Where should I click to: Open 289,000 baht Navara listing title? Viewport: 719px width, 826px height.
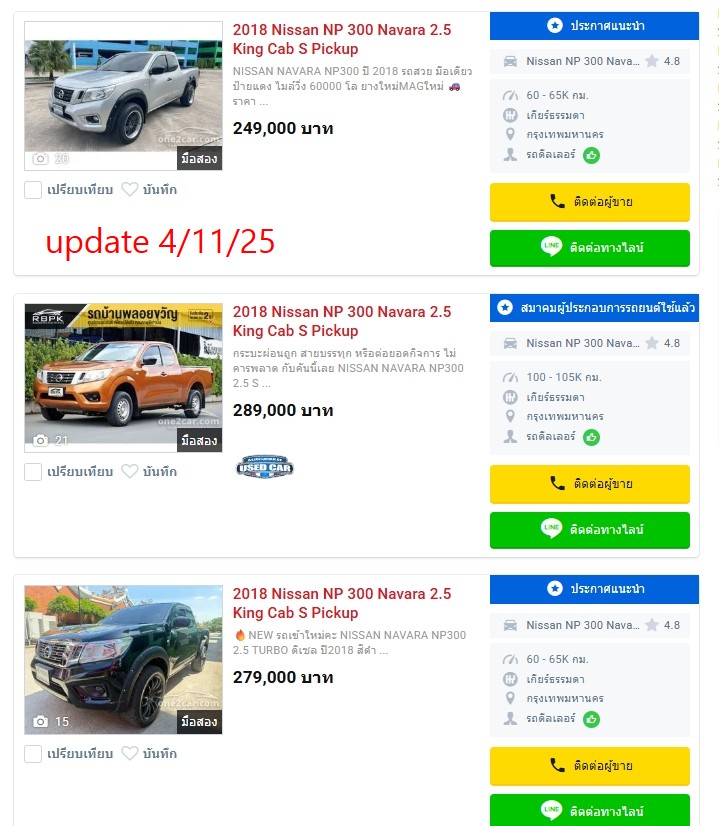point(342,321)
